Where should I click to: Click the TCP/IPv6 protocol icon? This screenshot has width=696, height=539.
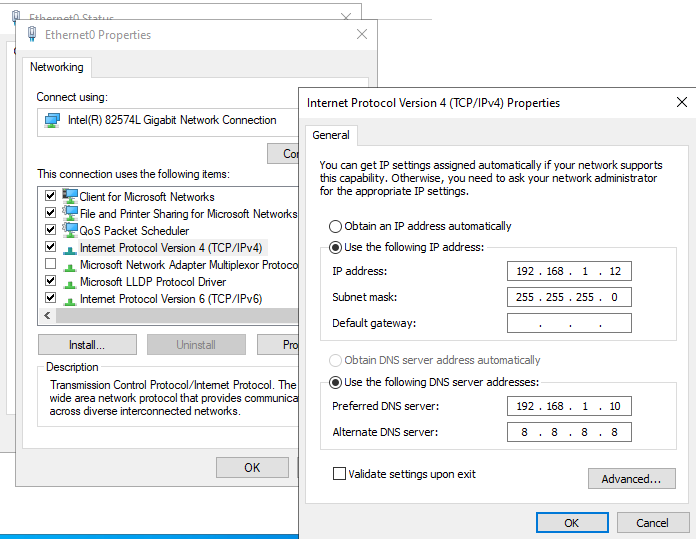coord(70,301)
